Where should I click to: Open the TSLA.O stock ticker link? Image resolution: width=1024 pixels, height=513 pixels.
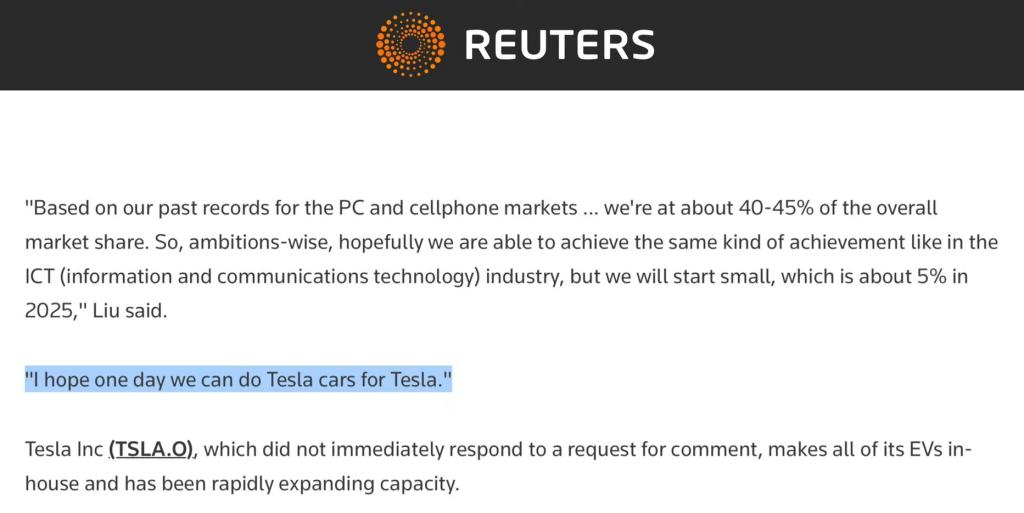[x=152, y=450]
